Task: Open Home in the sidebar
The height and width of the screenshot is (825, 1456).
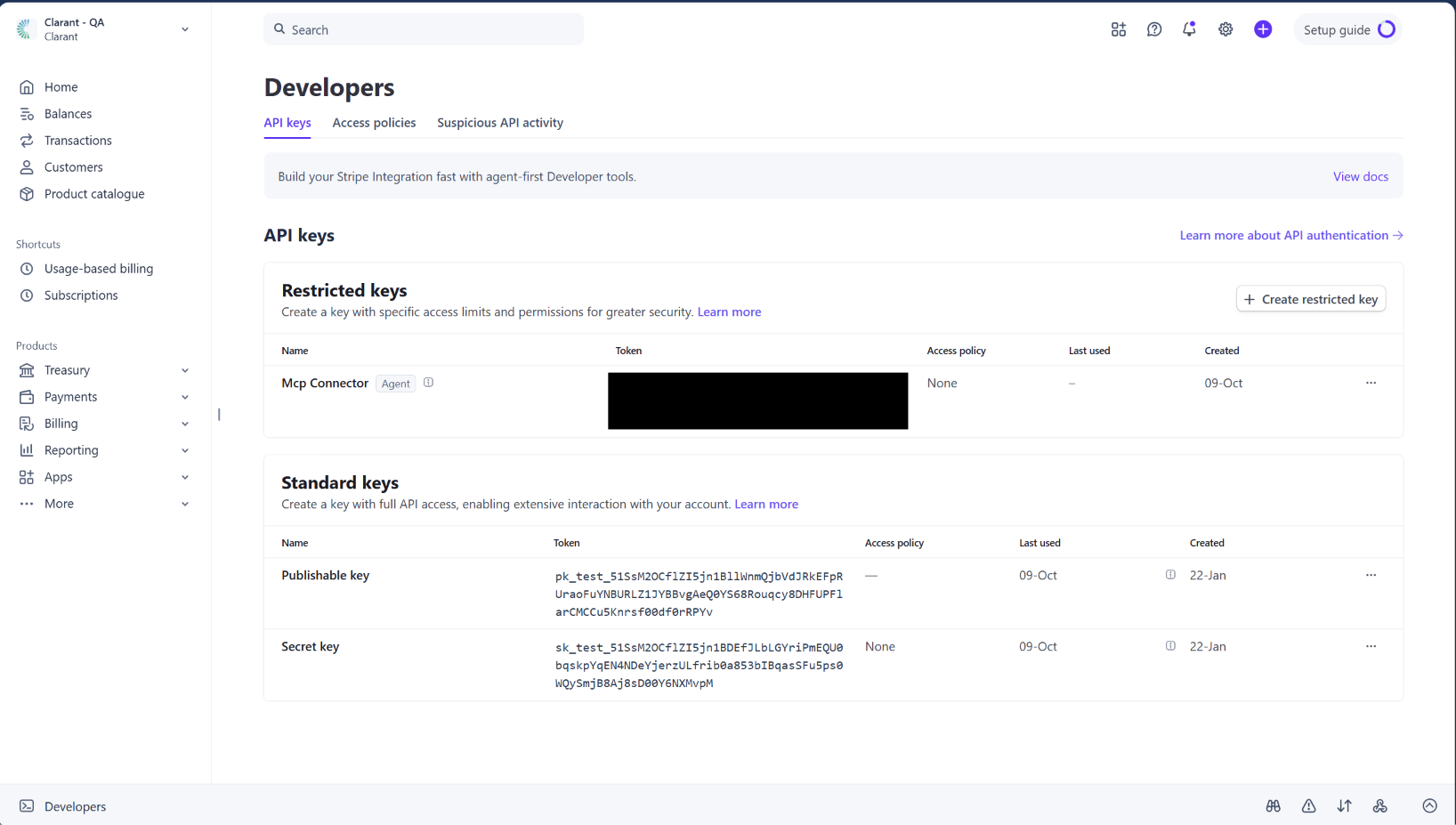Action: click(61, 87)
